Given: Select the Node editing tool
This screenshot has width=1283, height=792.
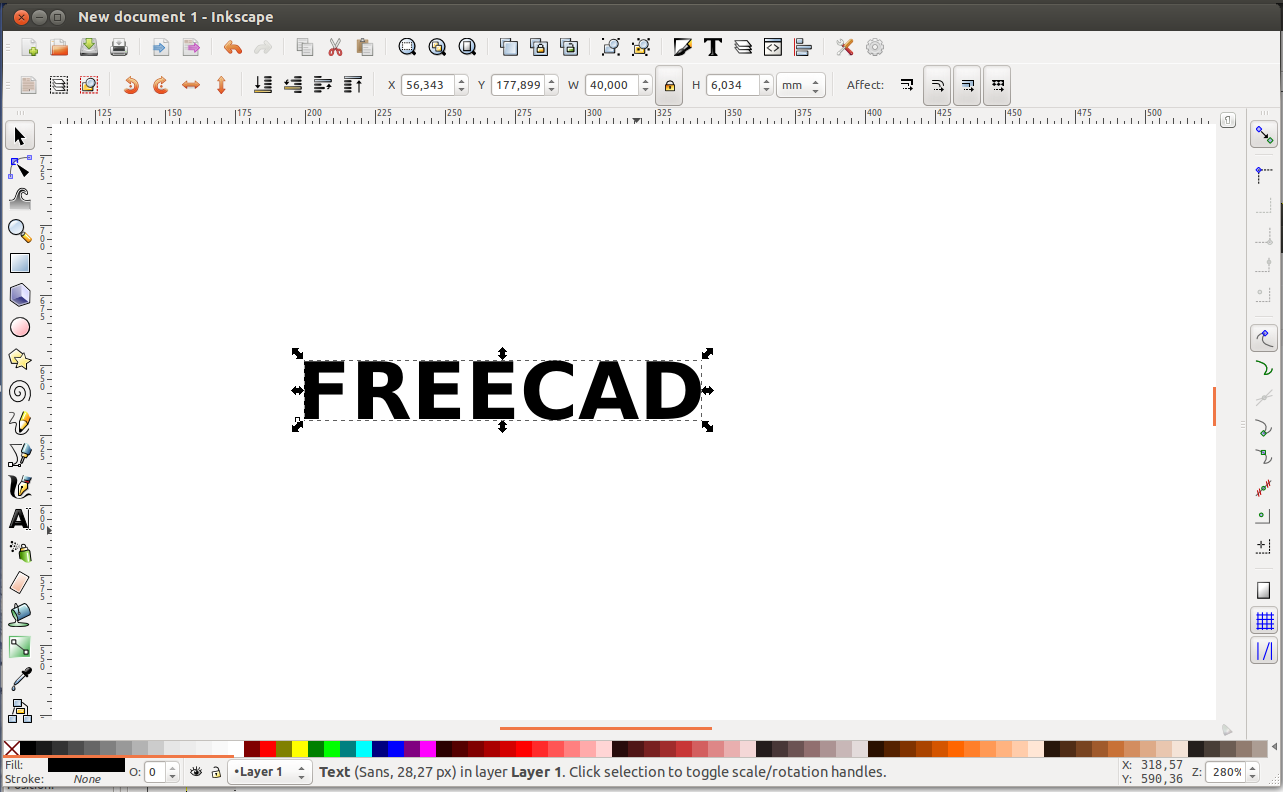Looking at the screenshot, I should [x=20, y=167].
